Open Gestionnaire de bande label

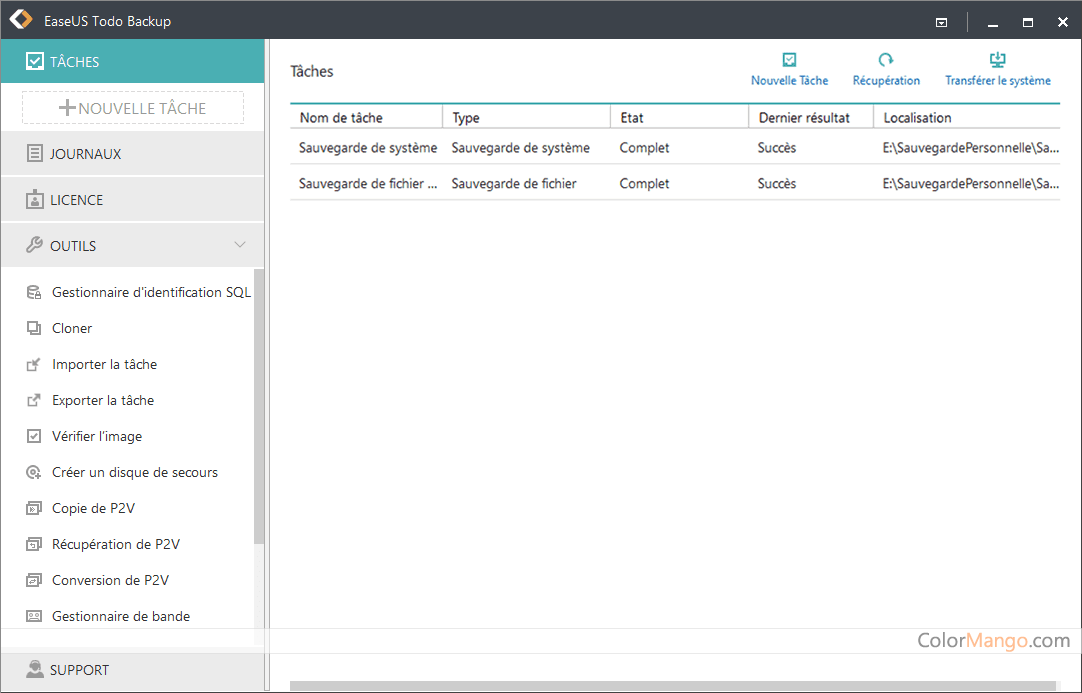pyautogui.click(x=121, y=616)
